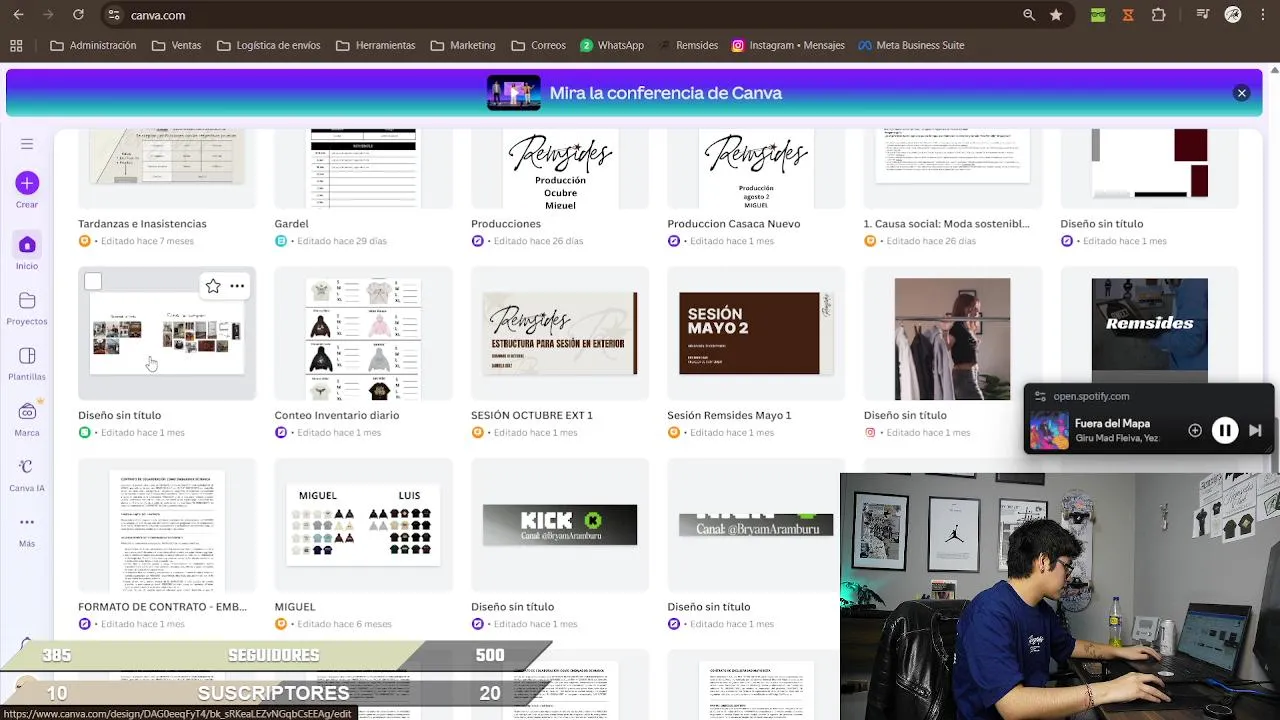
Task: Open the WhatsApp bookmark
Action: tap(612, 45)
